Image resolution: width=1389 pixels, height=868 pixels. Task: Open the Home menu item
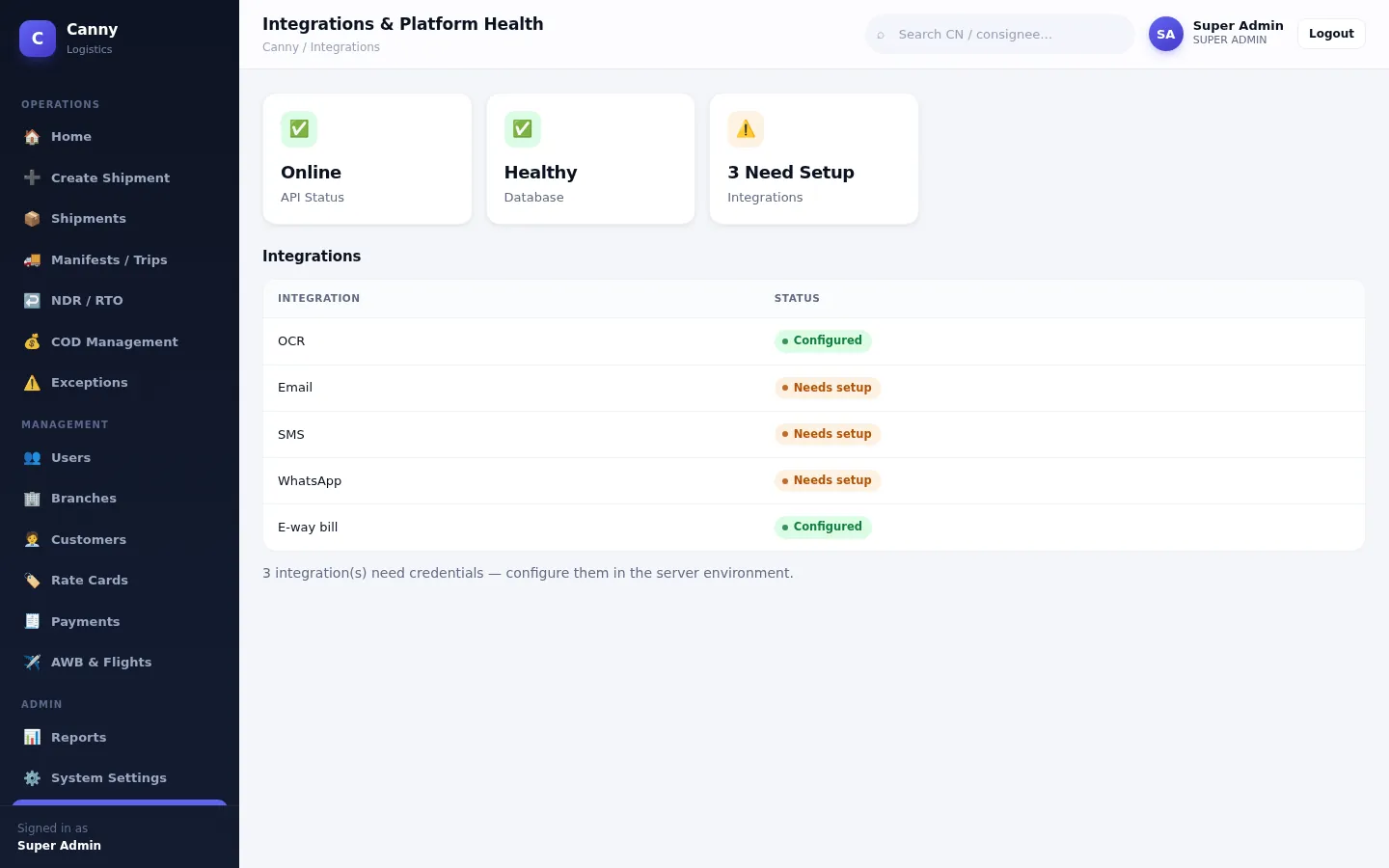120,137
